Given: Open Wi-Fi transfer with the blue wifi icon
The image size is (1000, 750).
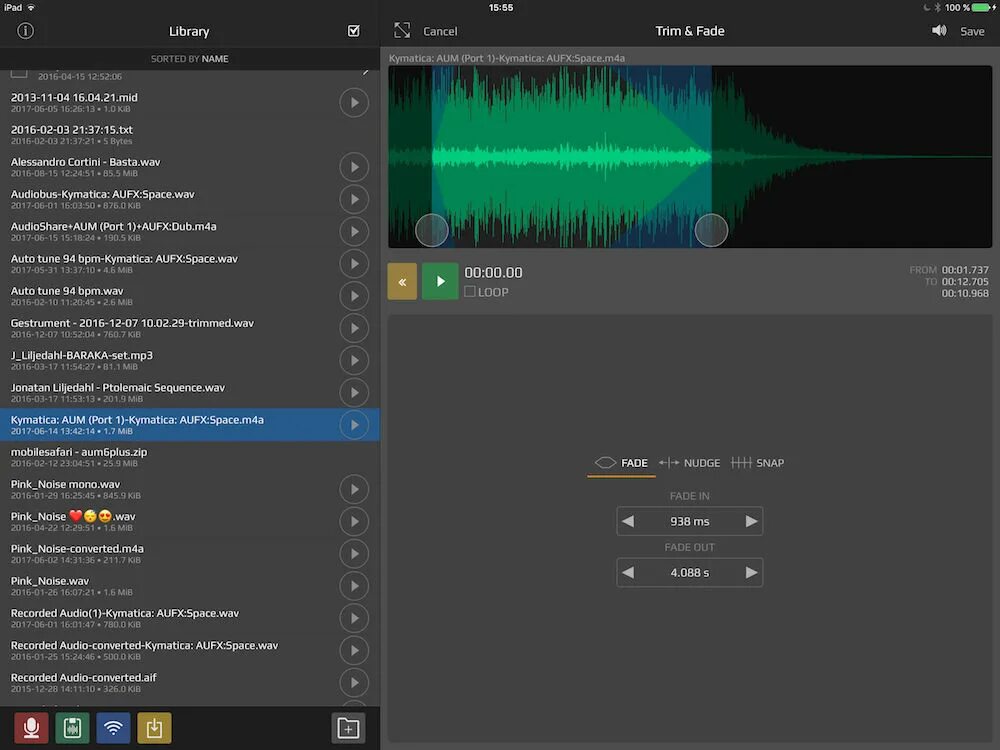Looking at the screenshot, I should pyautogui.click(x=113, y=728).
